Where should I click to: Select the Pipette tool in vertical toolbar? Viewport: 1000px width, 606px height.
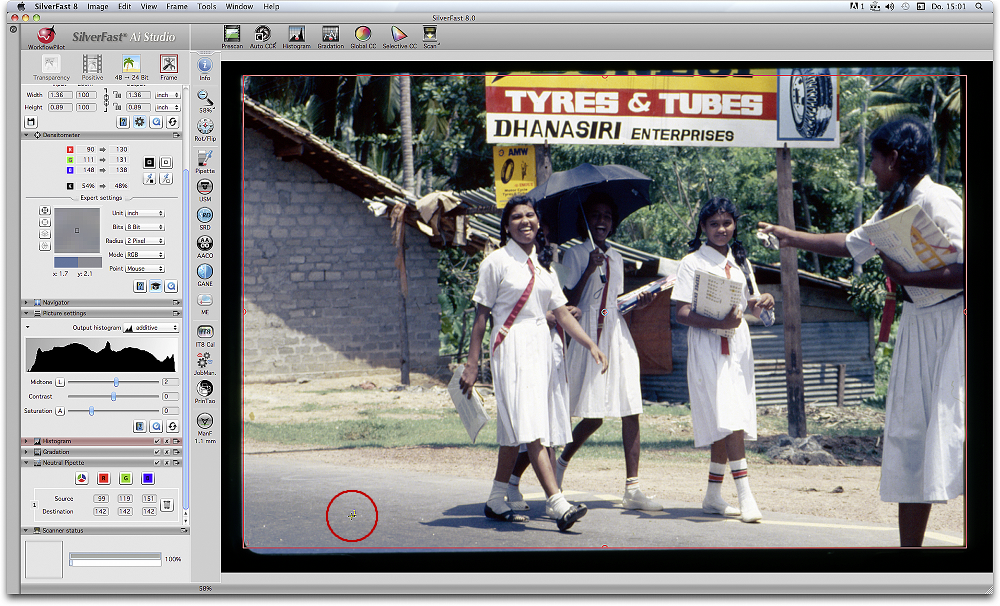click(205, 159)
